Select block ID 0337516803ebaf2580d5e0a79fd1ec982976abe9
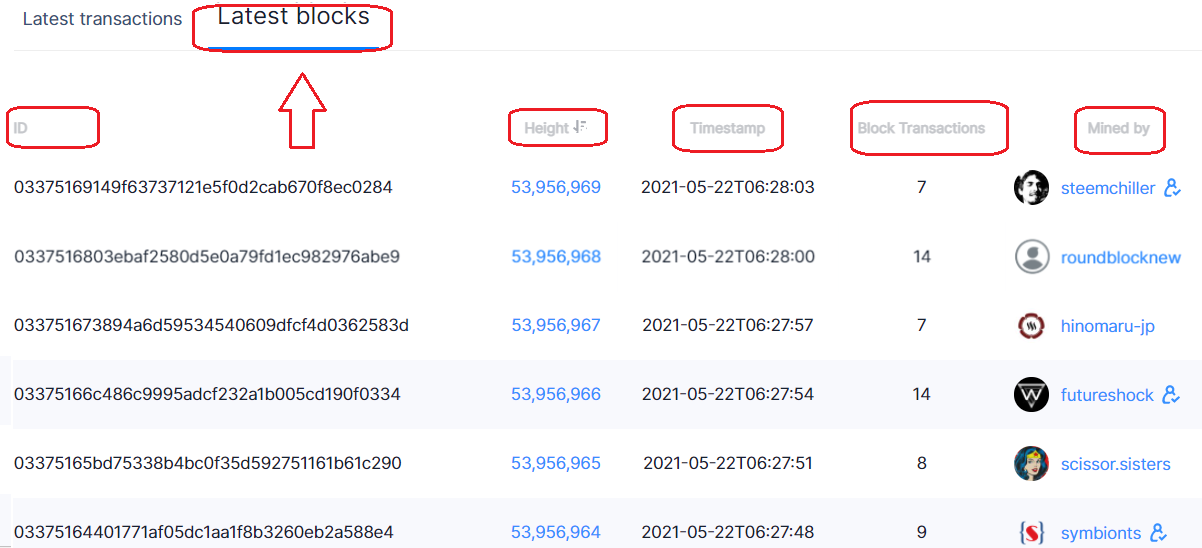The image size is (1202, 548). pos(207,257)
